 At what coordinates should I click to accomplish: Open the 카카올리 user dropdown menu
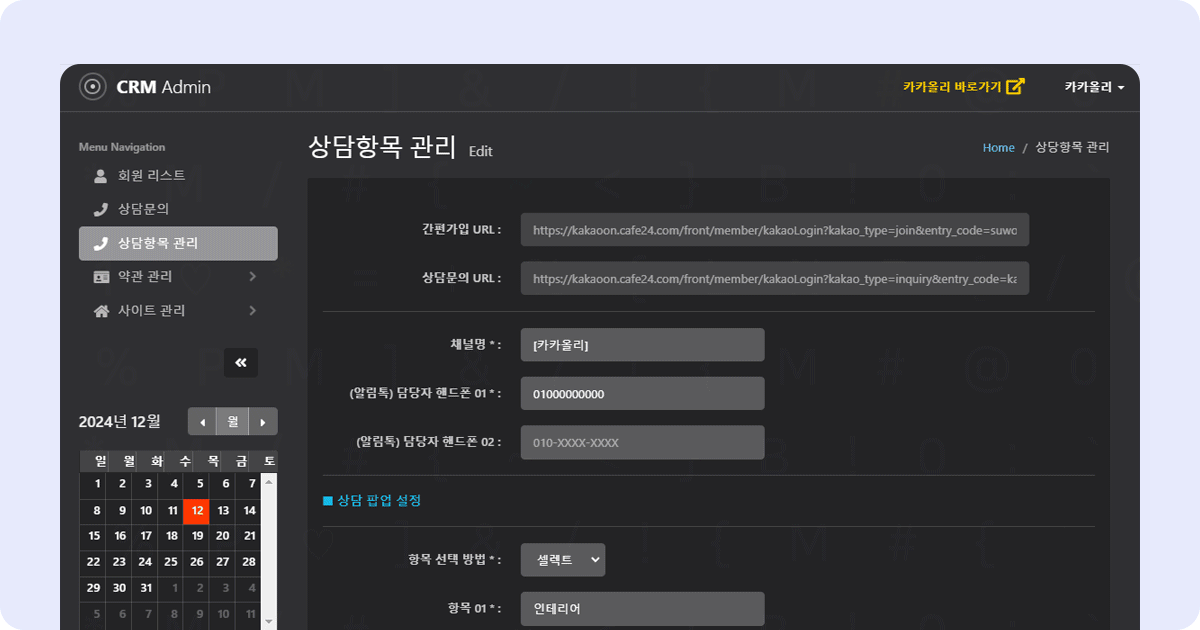(1094, 87)
